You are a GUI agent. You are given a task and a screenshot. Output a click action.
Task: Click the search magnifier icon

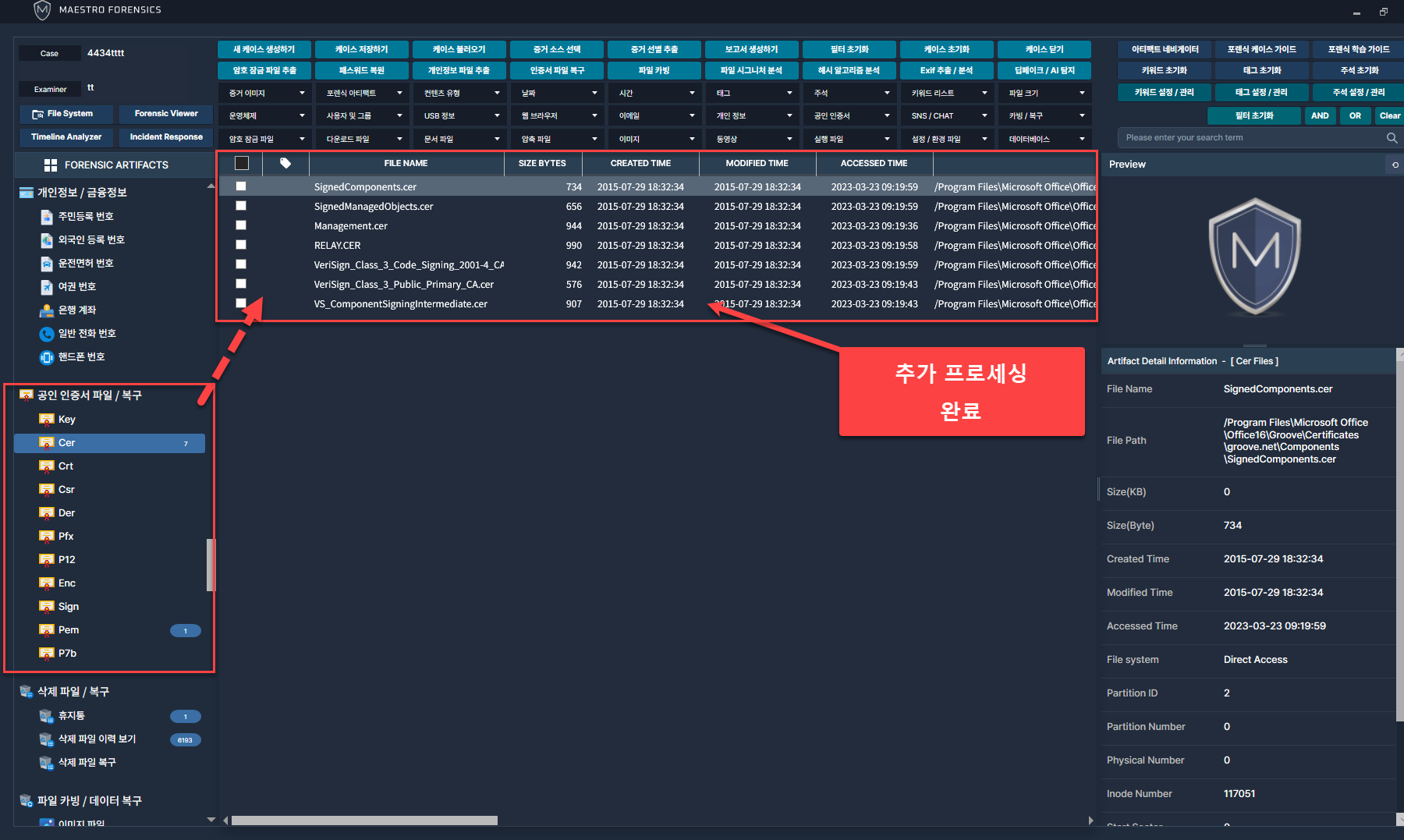coord(1392,138)
